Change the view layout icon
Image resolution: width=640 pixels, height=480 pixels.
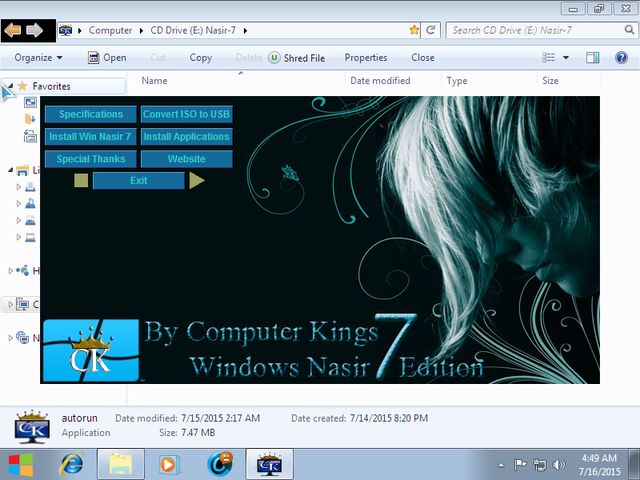pyautogui.click(x=548, y=58)
